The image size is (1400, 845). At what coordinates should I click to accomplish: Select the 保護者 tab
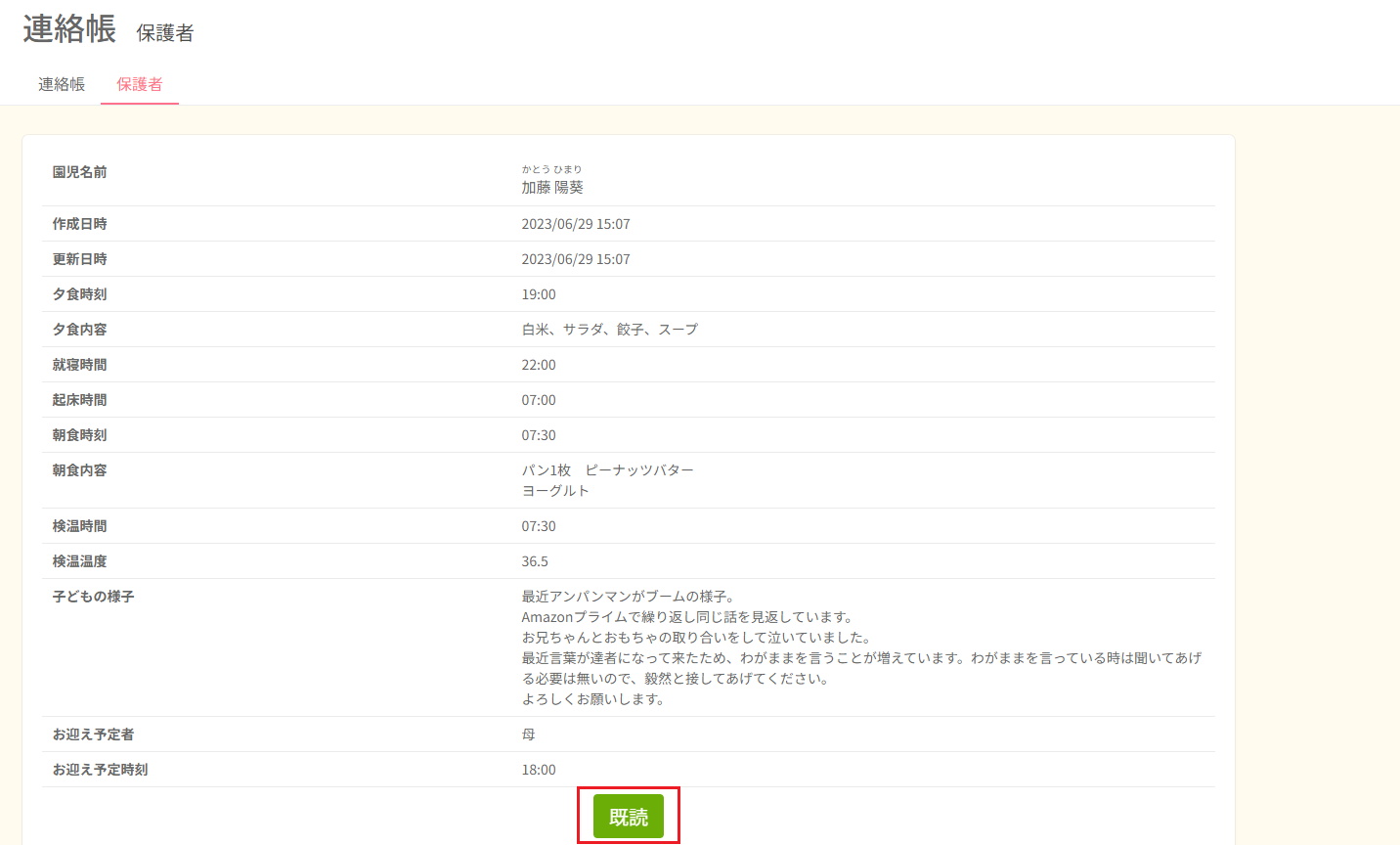(x=139, y=84)
